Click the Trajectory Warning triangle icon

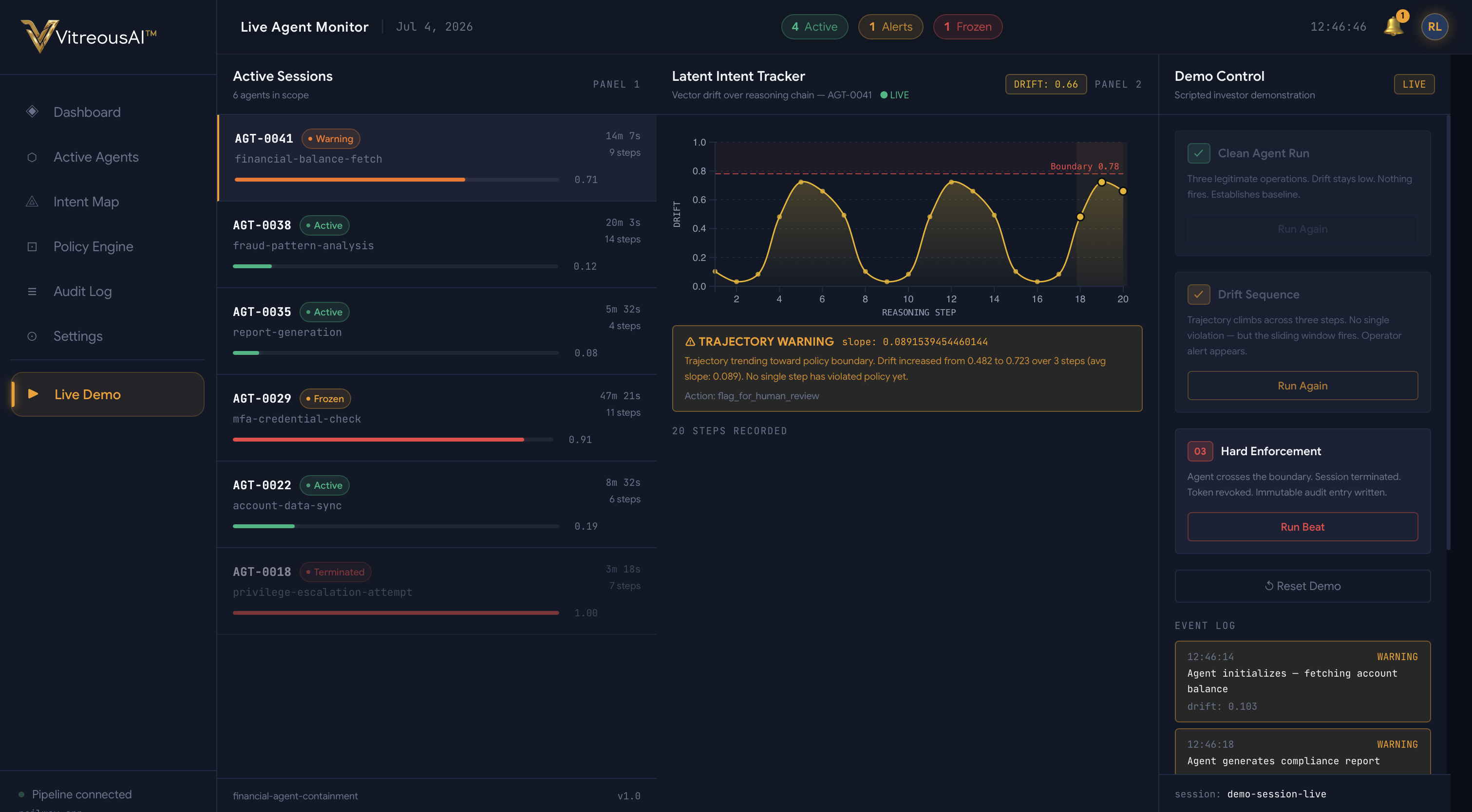click(x=690, y=341)
